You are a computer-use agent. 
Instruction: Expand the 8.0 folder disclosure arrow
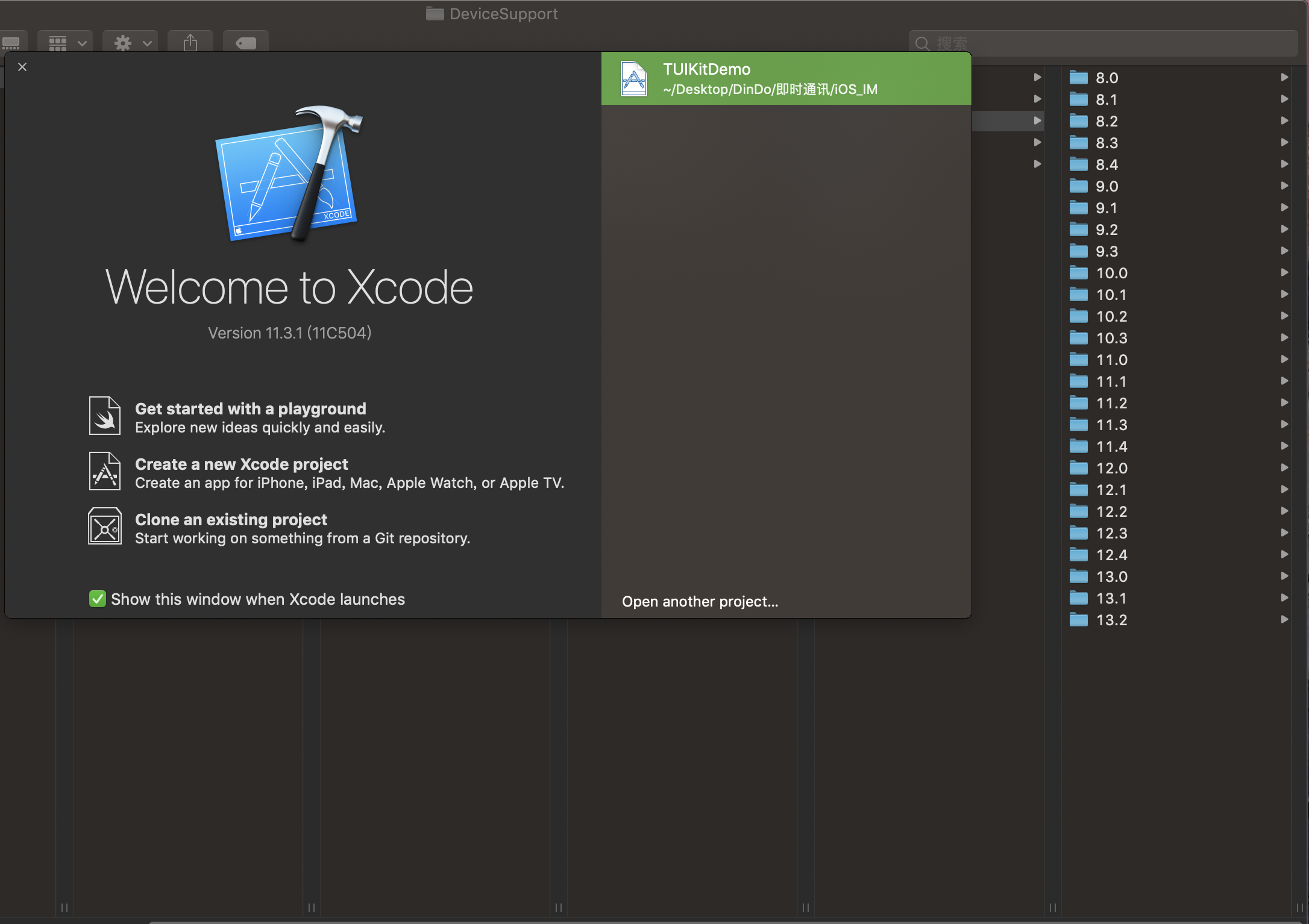click(x=1284, y=77)
